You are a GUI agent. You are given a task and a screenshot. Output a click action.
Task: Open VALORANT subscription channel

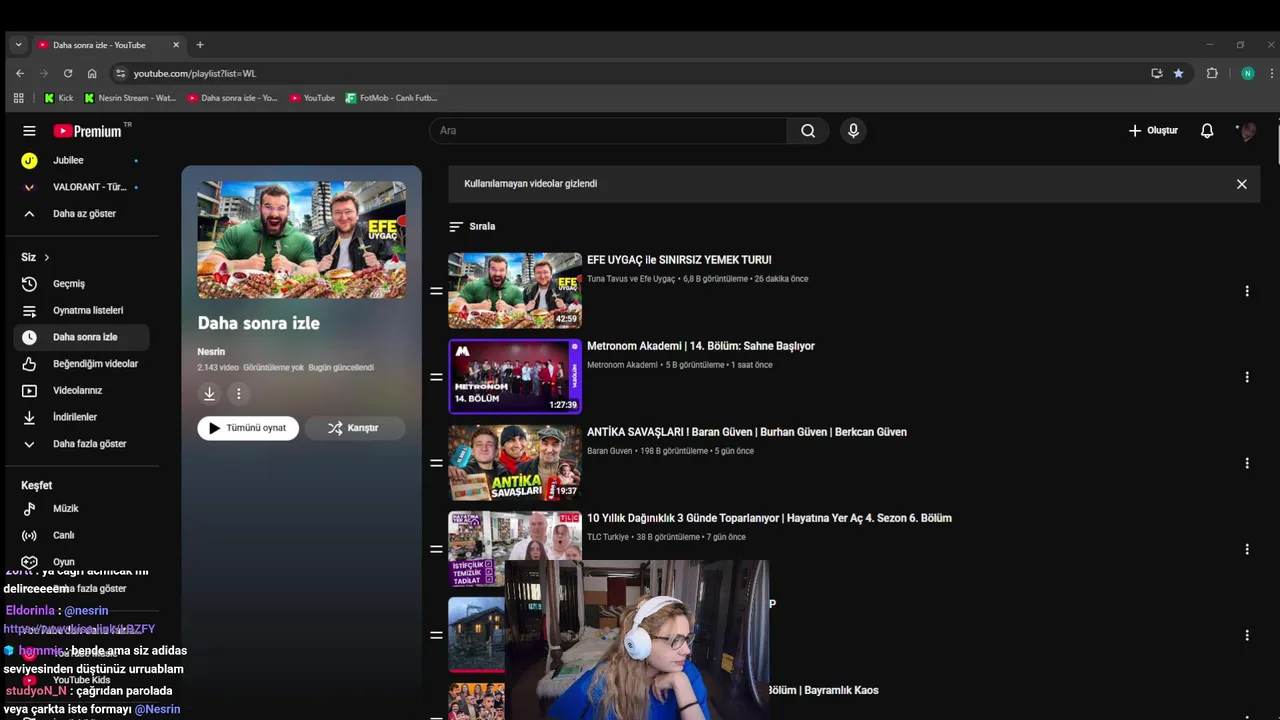82,187
